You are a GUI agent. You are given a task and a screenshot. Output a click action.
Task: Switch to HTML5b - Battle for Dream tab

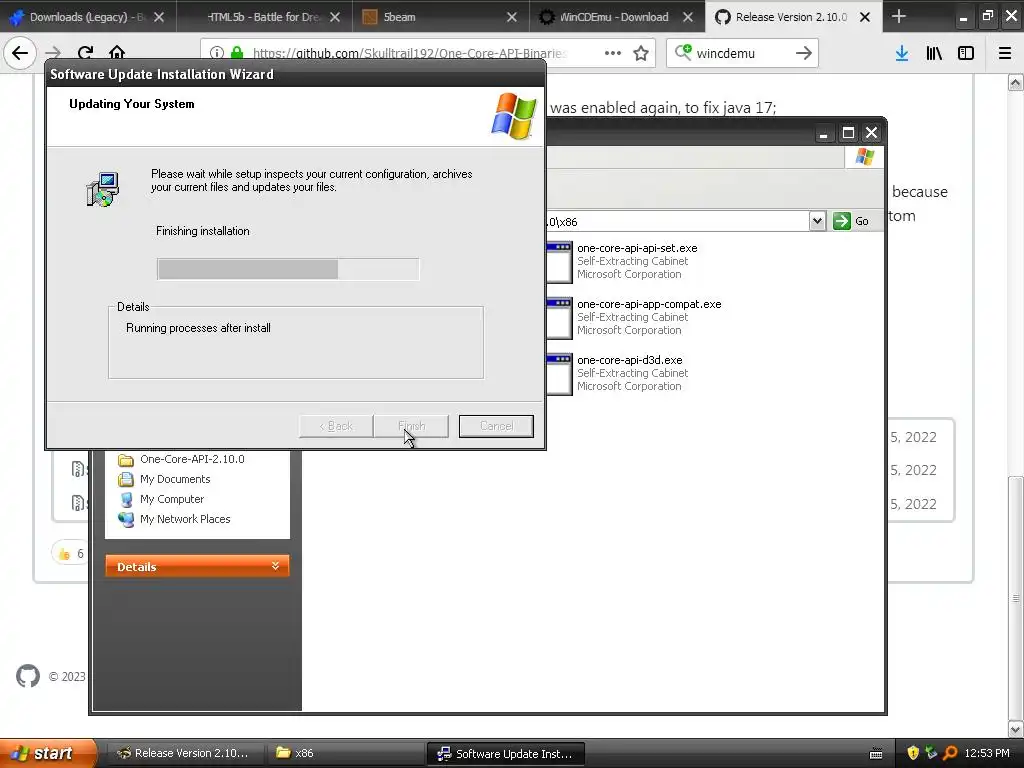tap(264, 17)
